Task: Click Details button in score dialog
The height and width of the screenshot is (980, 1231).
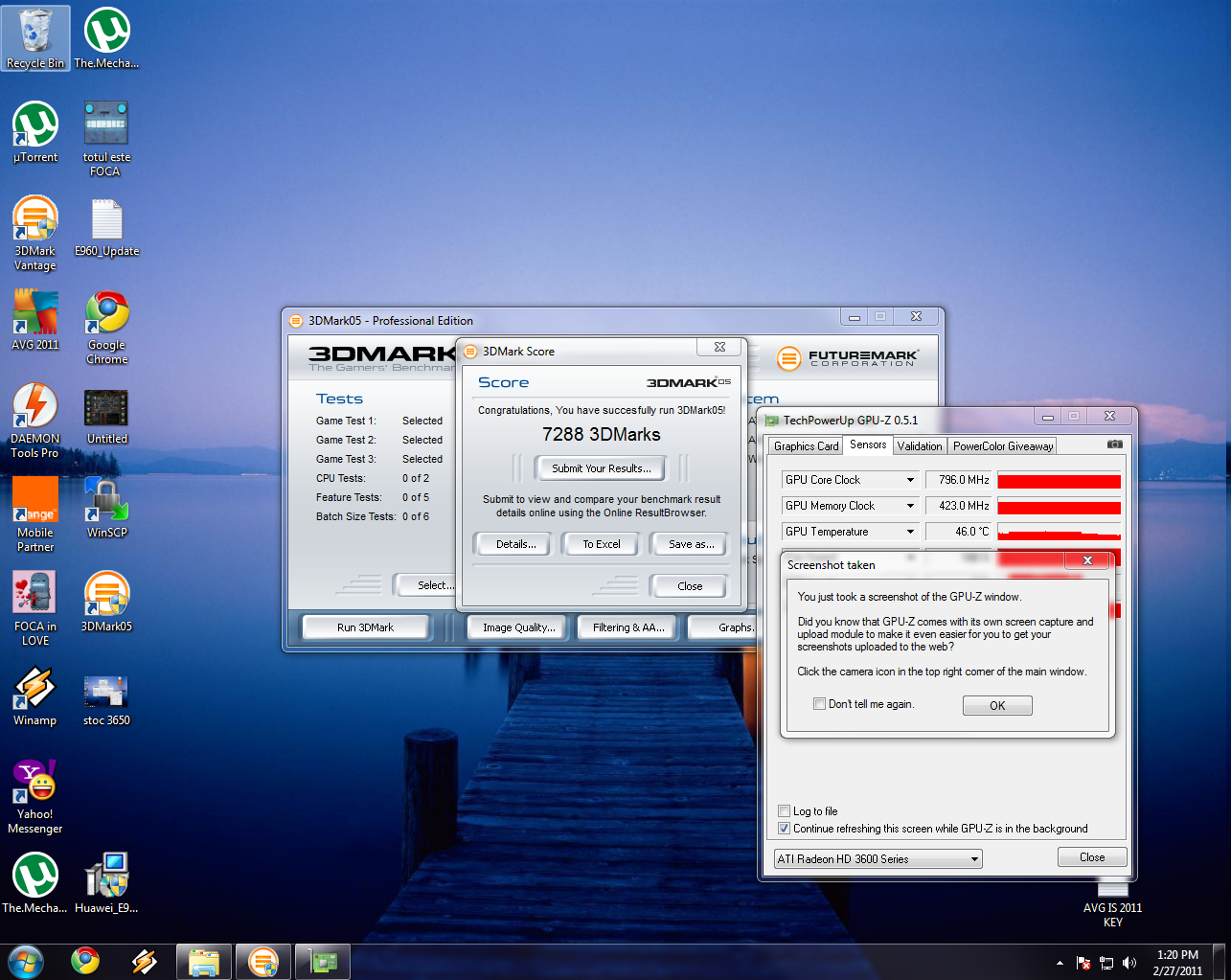Action: coord(515,544)
